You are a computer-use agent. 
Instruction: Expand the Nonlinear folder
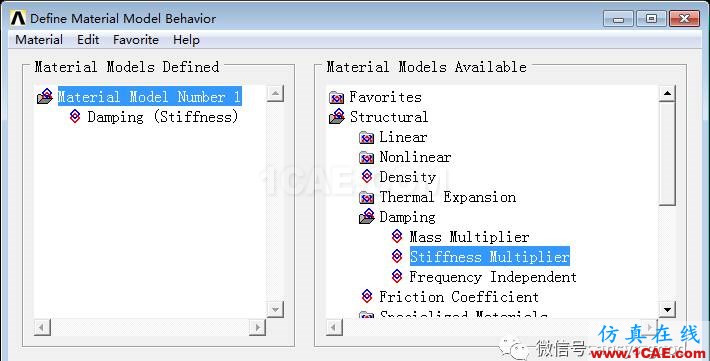click(366, 157)
